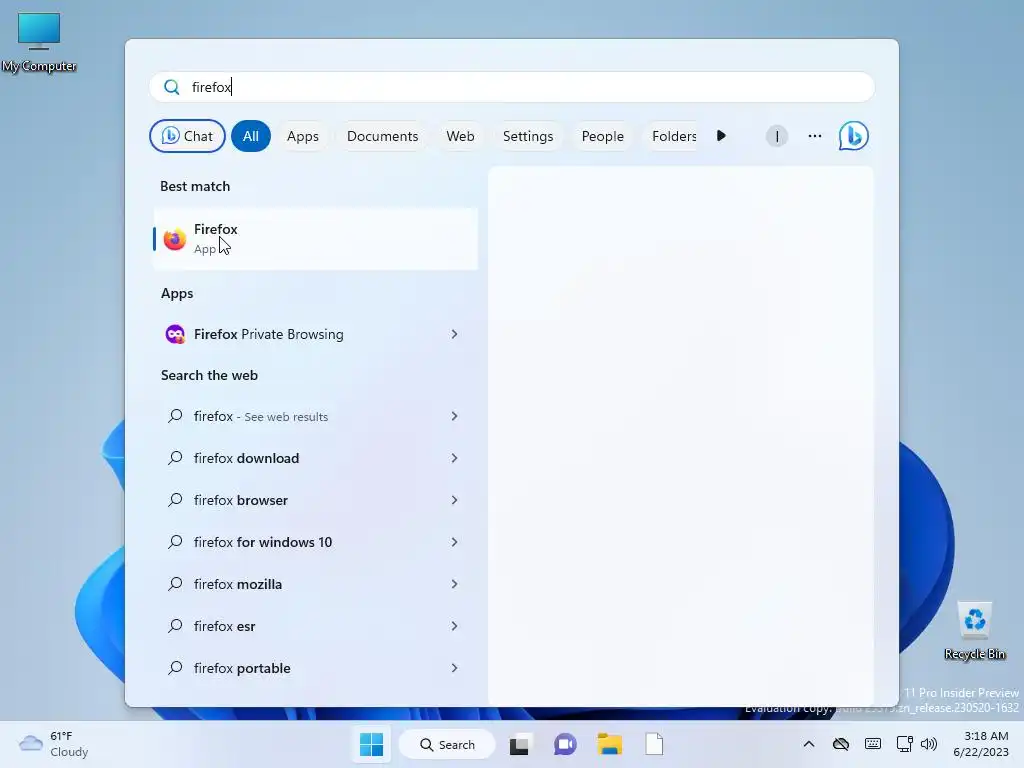Switch to the Folders filter tab
Viewport: 1024px width, 768px height.
click(x=673, y=136)
